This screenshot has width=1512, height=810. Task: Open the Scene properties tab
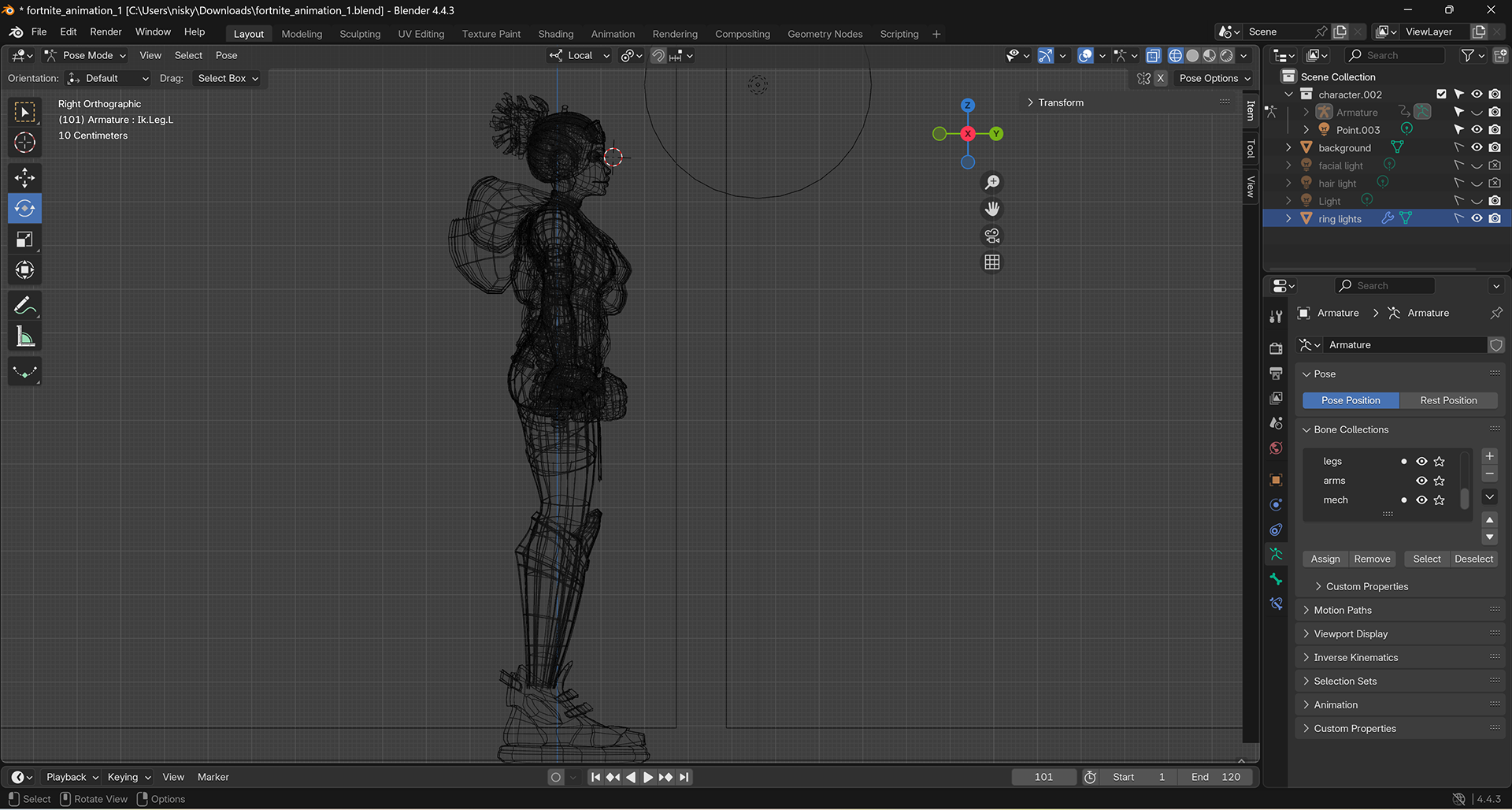(x=1276, y=423)
